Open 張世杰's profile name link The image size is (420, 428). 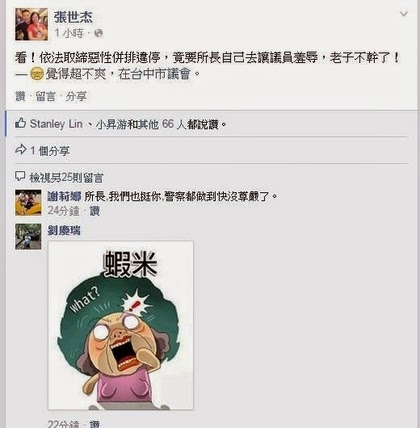tap(73, 17)
